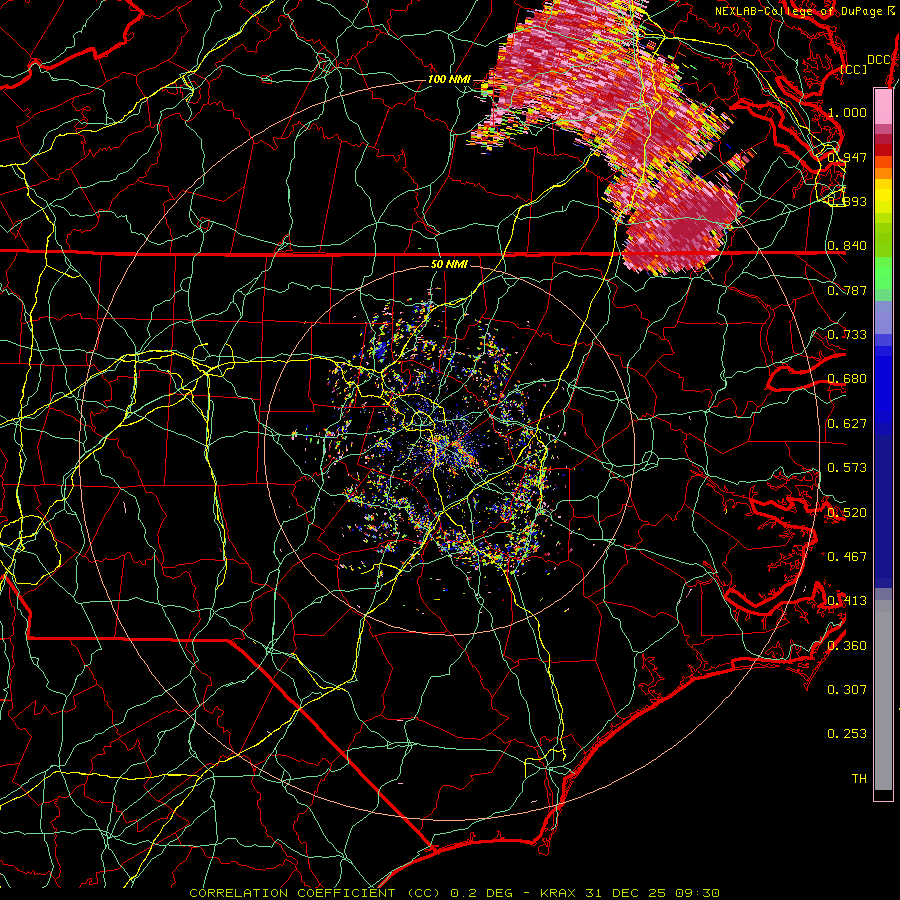This screenshot has width=900, height=900.
Task: Click the 0.733 legend value
Action: click(x=847, y=335)
